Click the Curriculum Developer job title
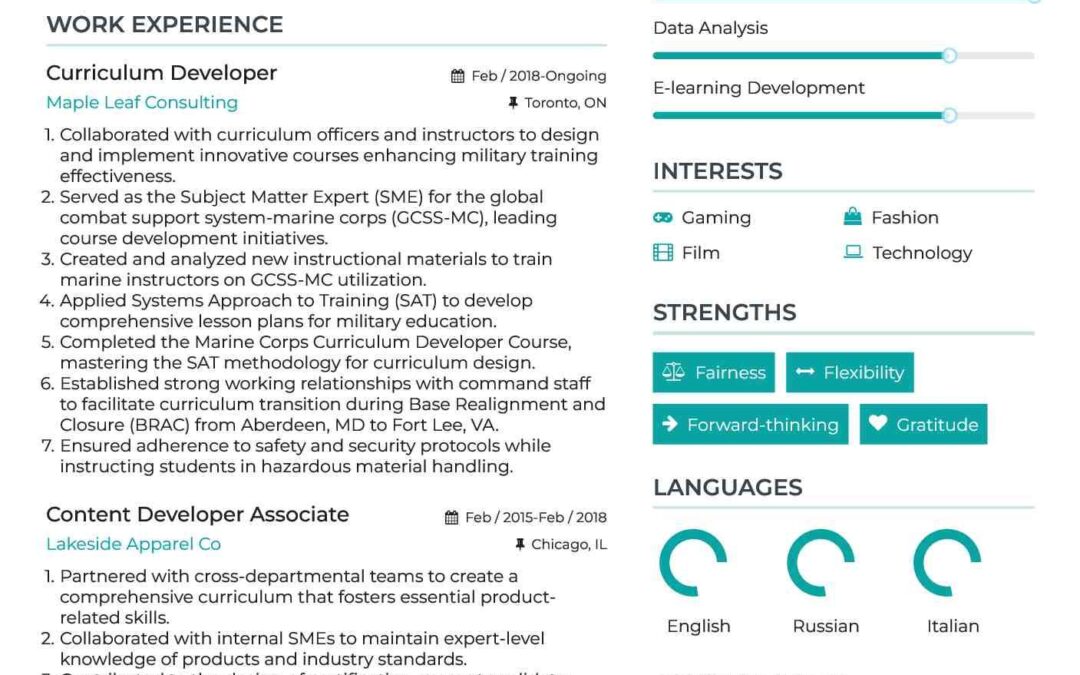This screenshot has height=675, width=1080. click(161, 73)
